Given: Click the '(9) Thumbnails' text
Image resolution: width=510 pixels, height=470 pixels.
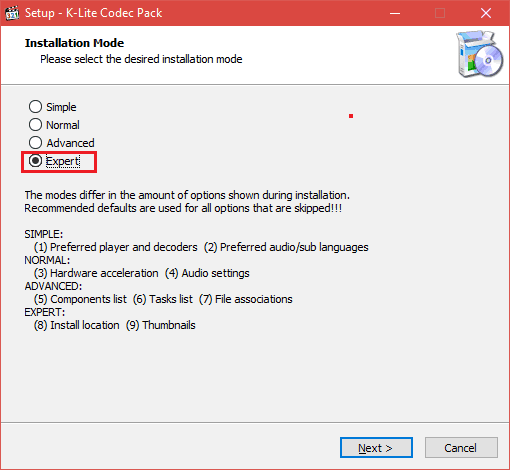Looking at the screenshot, I should click(x=161, y=325).
